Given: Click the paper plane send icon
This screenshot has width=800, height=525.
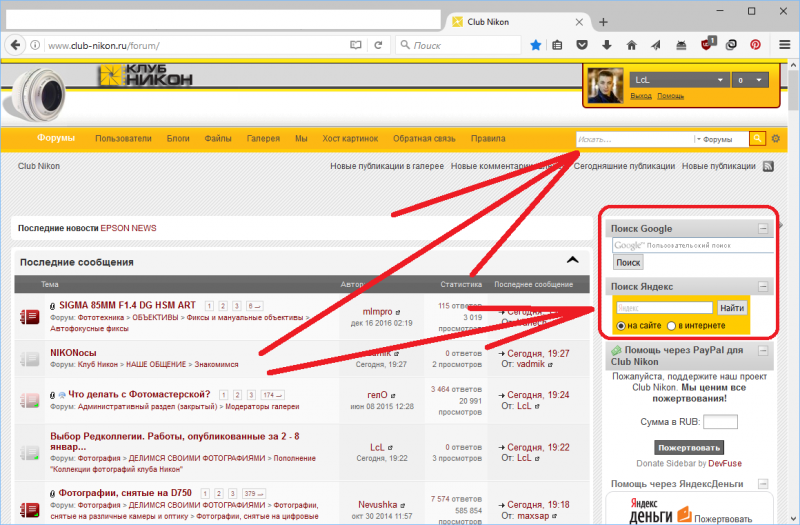Looking at the screenshot, I should click(656, 45).
